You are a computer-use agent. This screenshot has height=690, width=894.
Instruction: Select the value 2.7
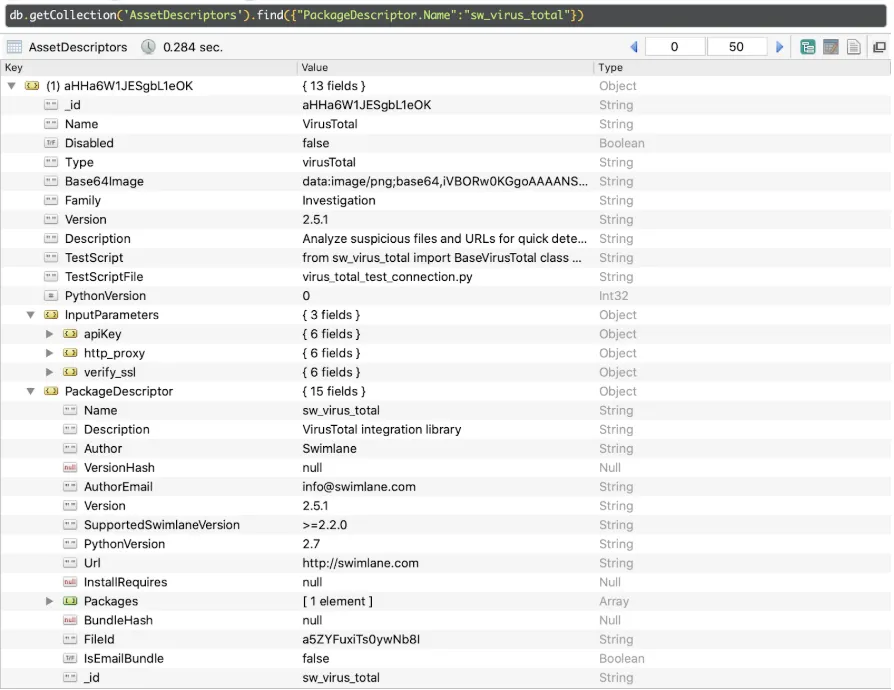click(x=311, y=544)
